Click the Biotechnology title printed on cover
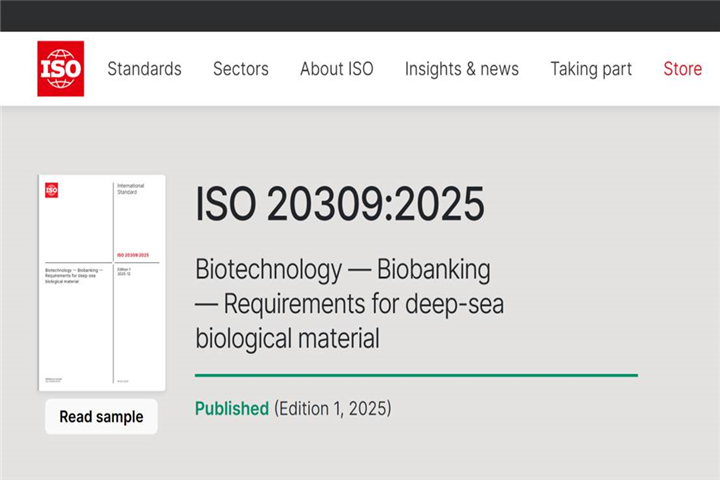Screen dimensions: 720x480 (x=74, y=275)
